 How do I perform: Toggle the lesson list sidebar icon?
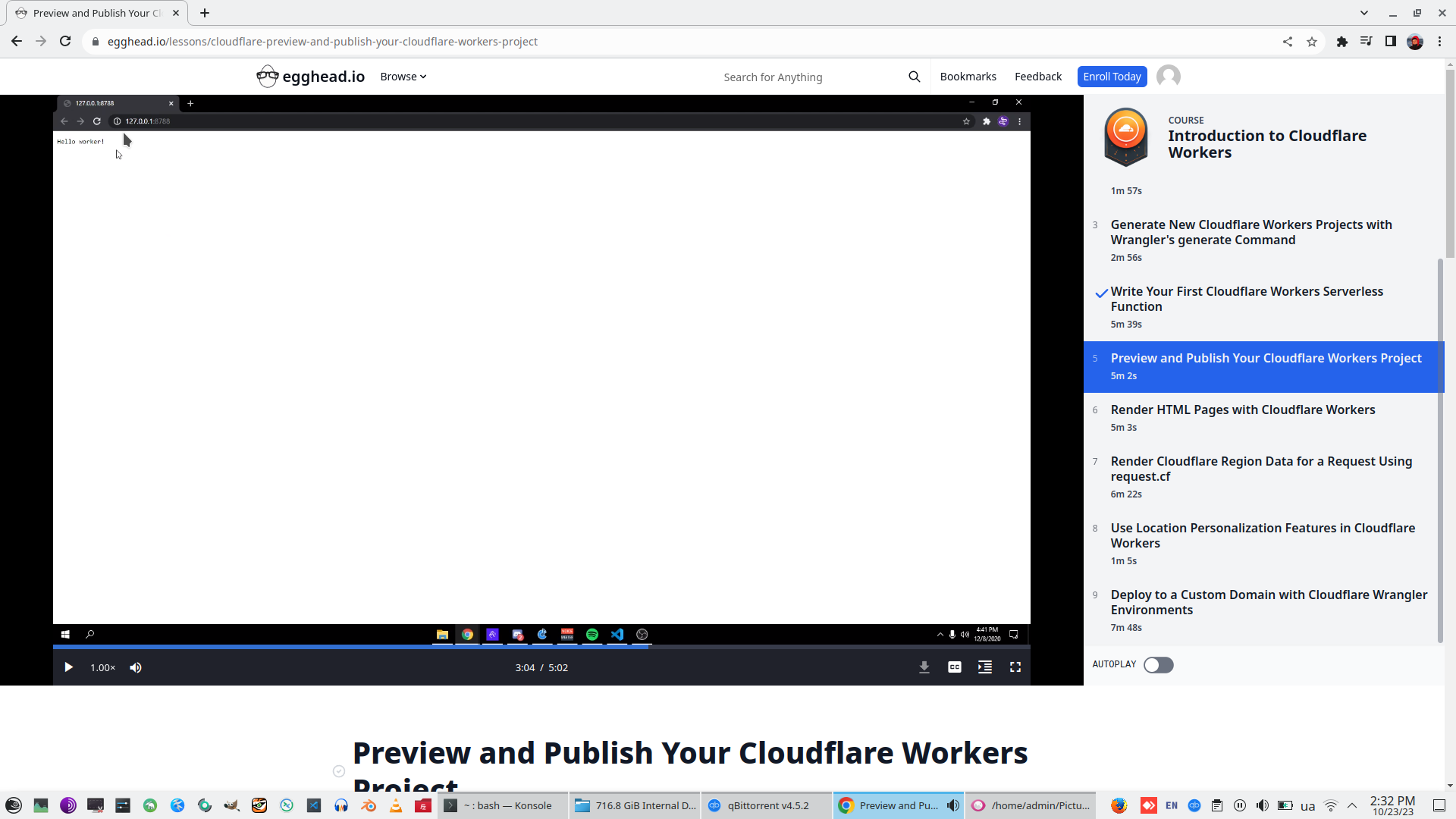click(984, 667)
